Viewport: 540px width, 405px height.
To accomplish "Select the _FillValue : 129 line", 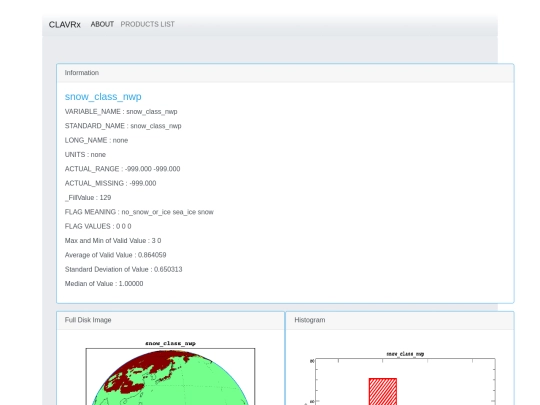I will (x=88, y=198).
